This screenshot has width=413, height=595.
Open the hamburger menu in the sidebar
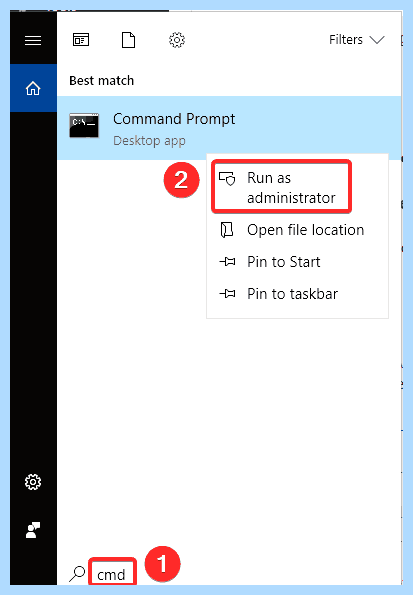pos(33,40)
